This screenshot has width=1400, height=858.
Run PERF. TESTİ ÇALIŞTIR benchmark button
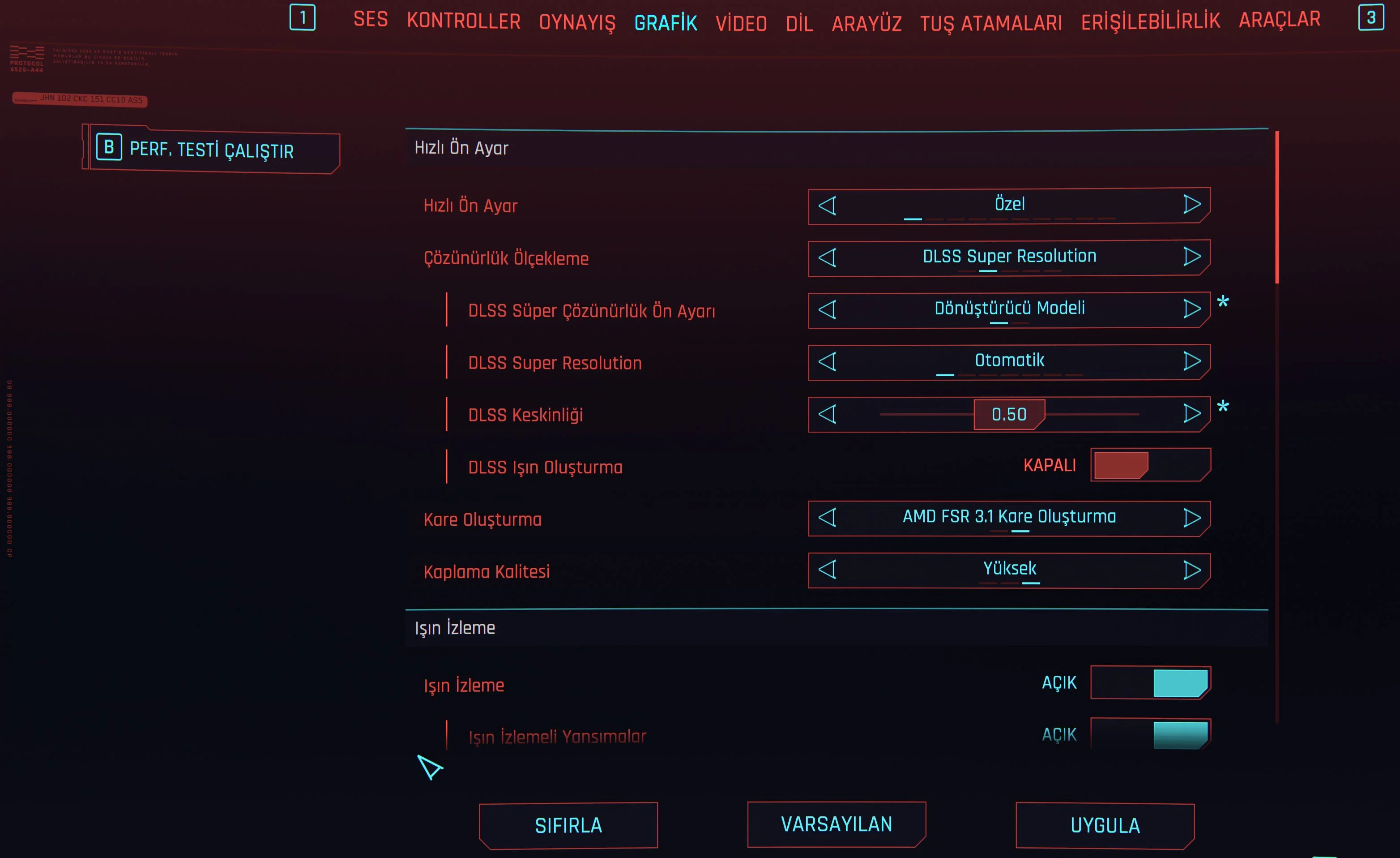coord(211,150)
